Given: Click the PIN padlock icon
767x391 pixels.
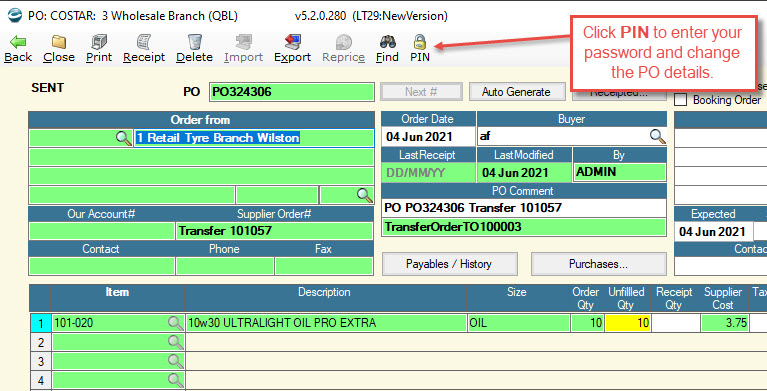Looking at the screenshot, I should tap(420, 42).
